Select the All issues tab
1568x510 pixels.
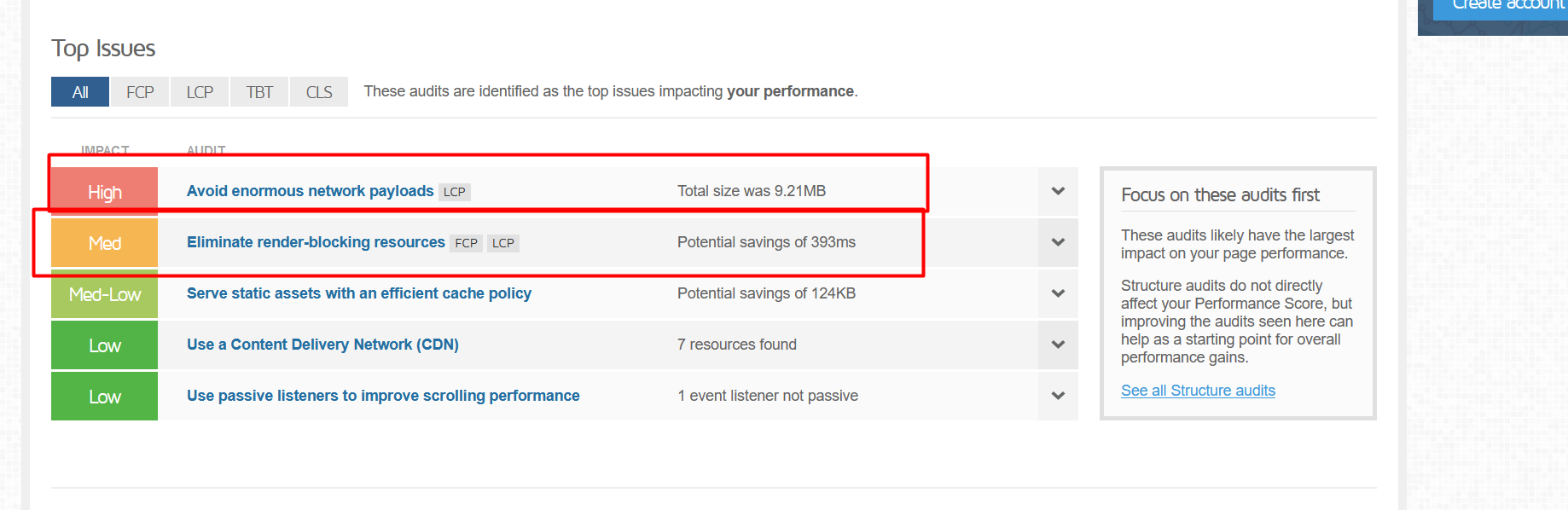(80, 92)
